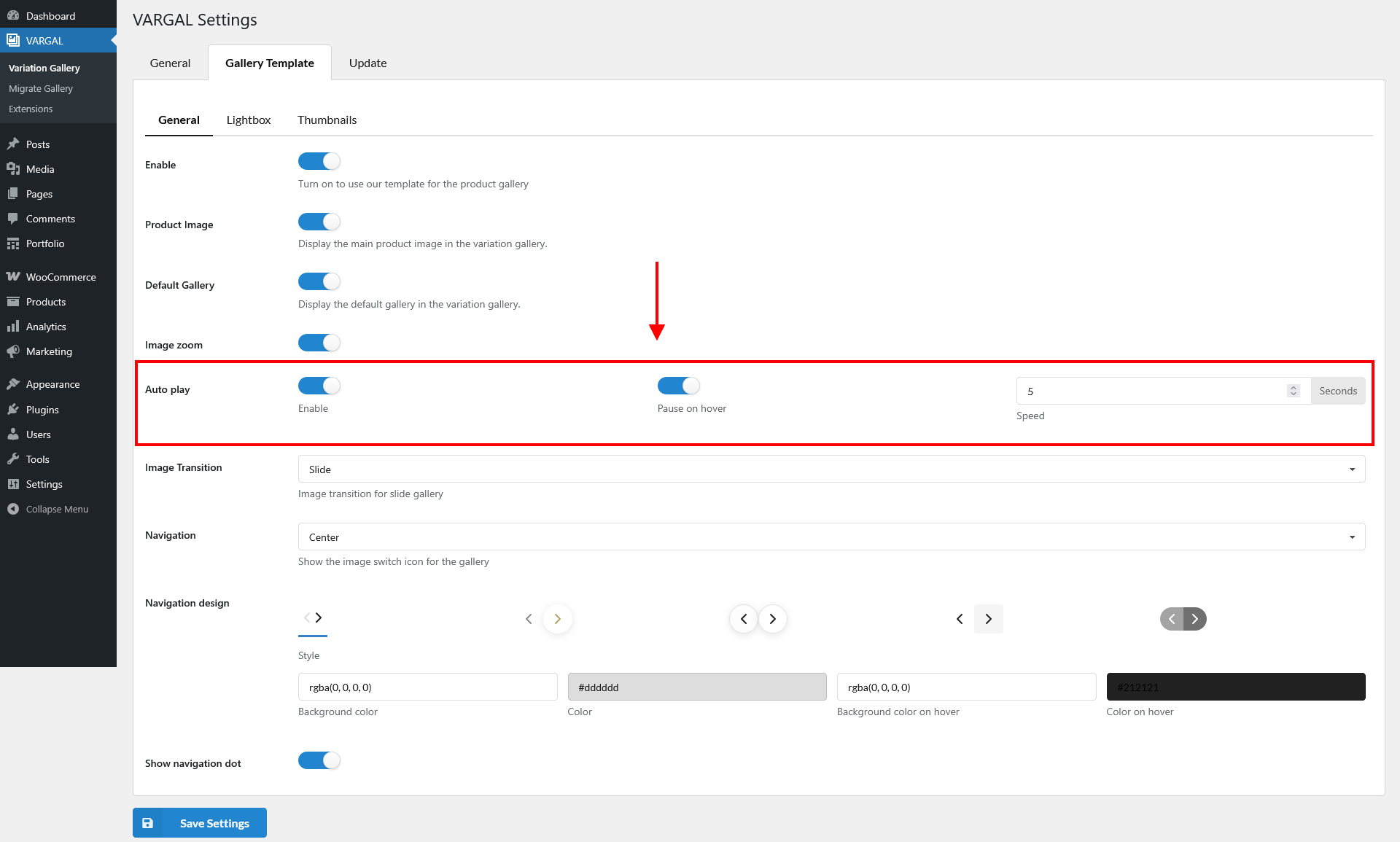Click the WooCommerce icon in sidebar
The image size is (1400, 842).
pyautogui.click(x=13, y=277)
